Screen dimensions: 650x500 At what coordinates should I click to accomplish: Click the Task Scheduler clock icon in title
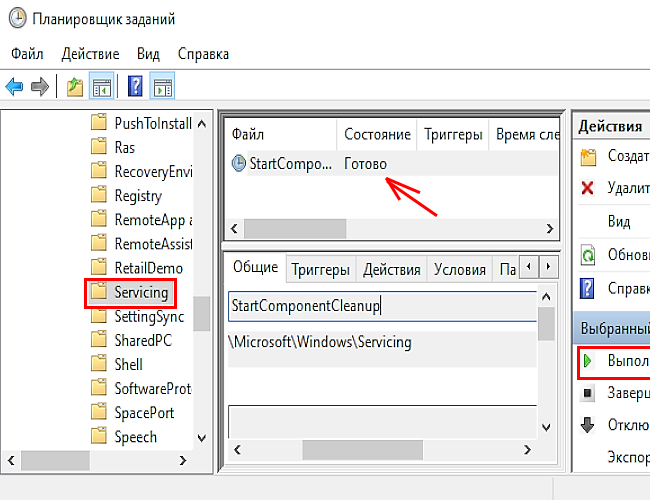tap(18, 19)
